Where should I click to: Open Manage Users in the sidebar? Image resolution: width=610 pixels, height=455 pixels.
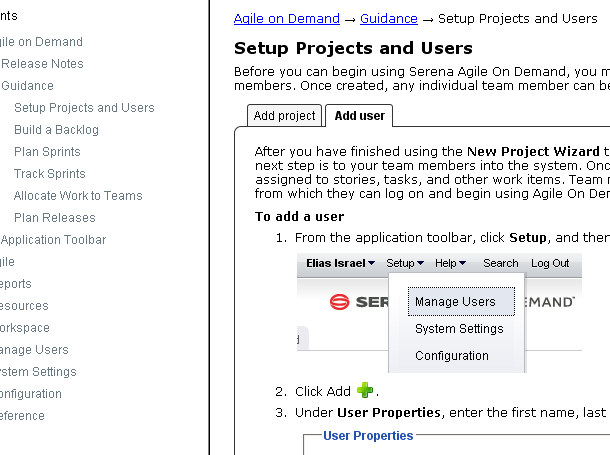pos(34,350)
